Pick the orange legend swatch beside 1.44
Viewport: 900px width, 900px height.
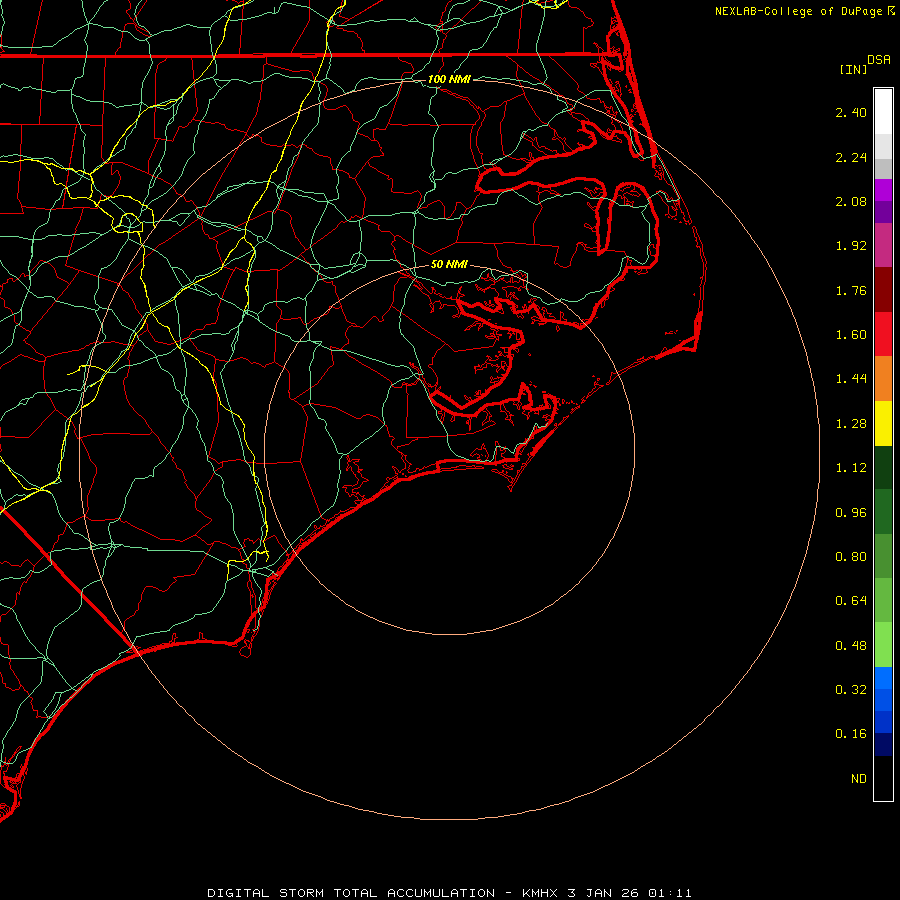click(x=883, y=378)
